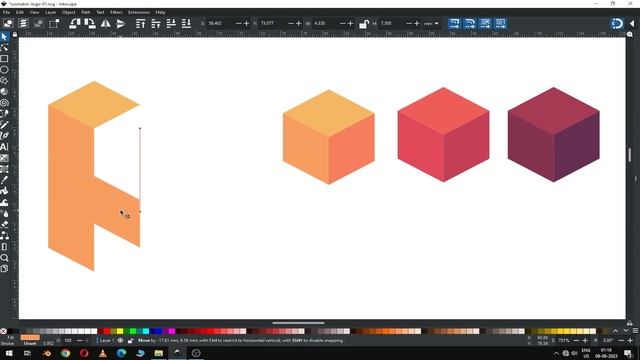Show next palette row with down chevron

coord(626,331)
